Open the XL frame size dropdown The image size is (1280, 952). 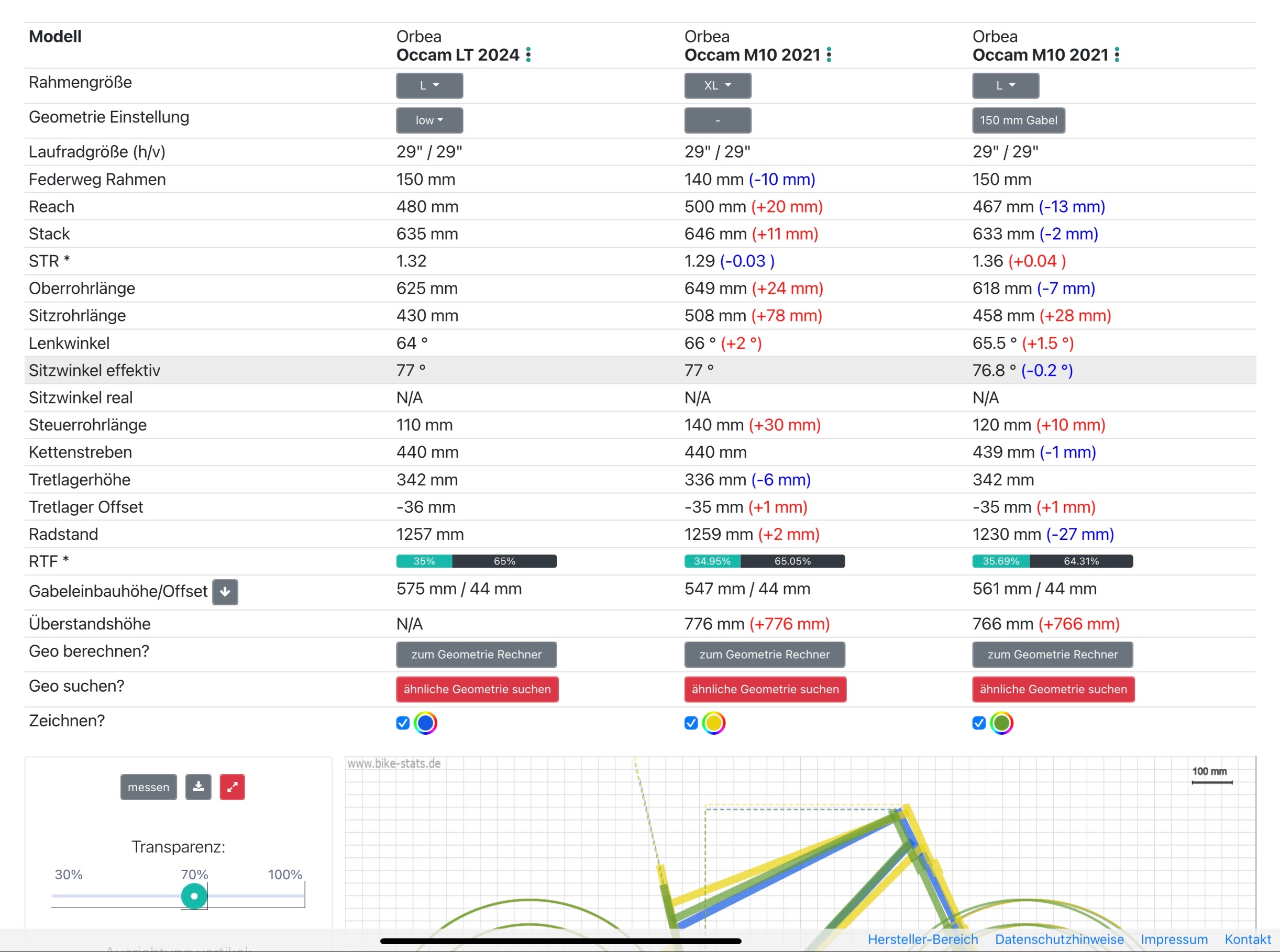[x=718, y=85]
